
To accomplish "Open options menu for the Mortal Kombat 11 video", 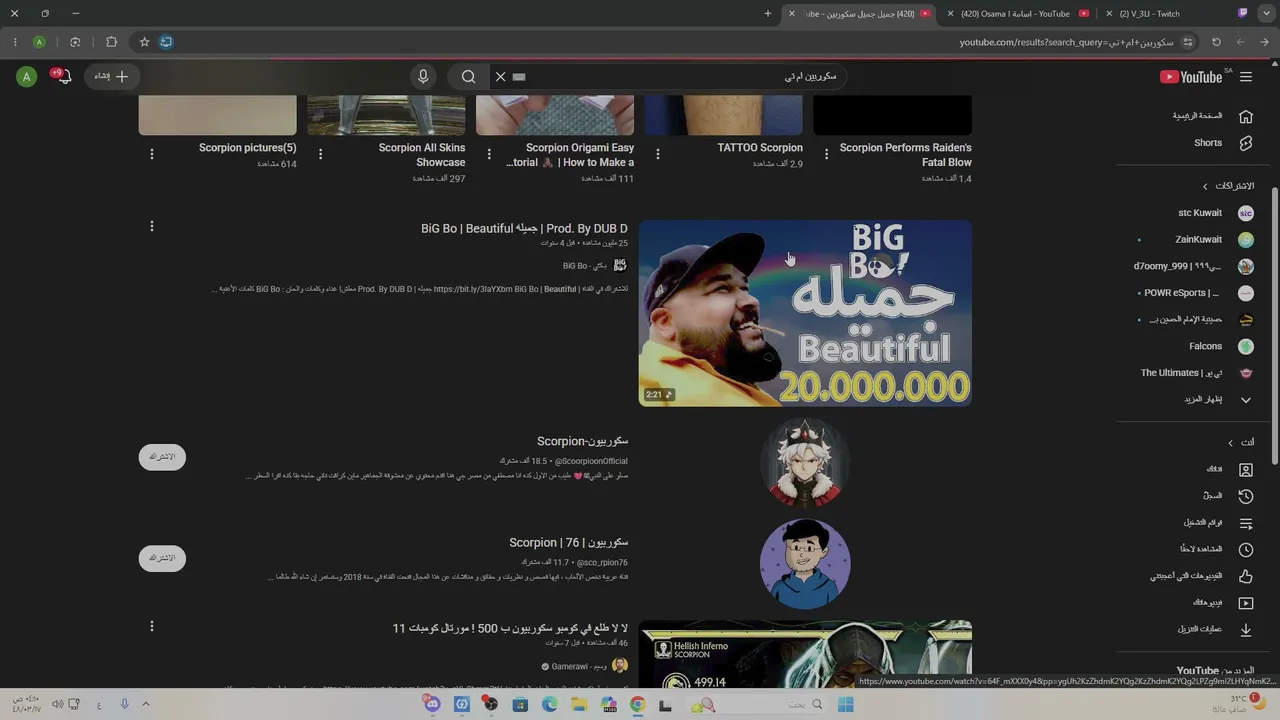I will (152, 626).
